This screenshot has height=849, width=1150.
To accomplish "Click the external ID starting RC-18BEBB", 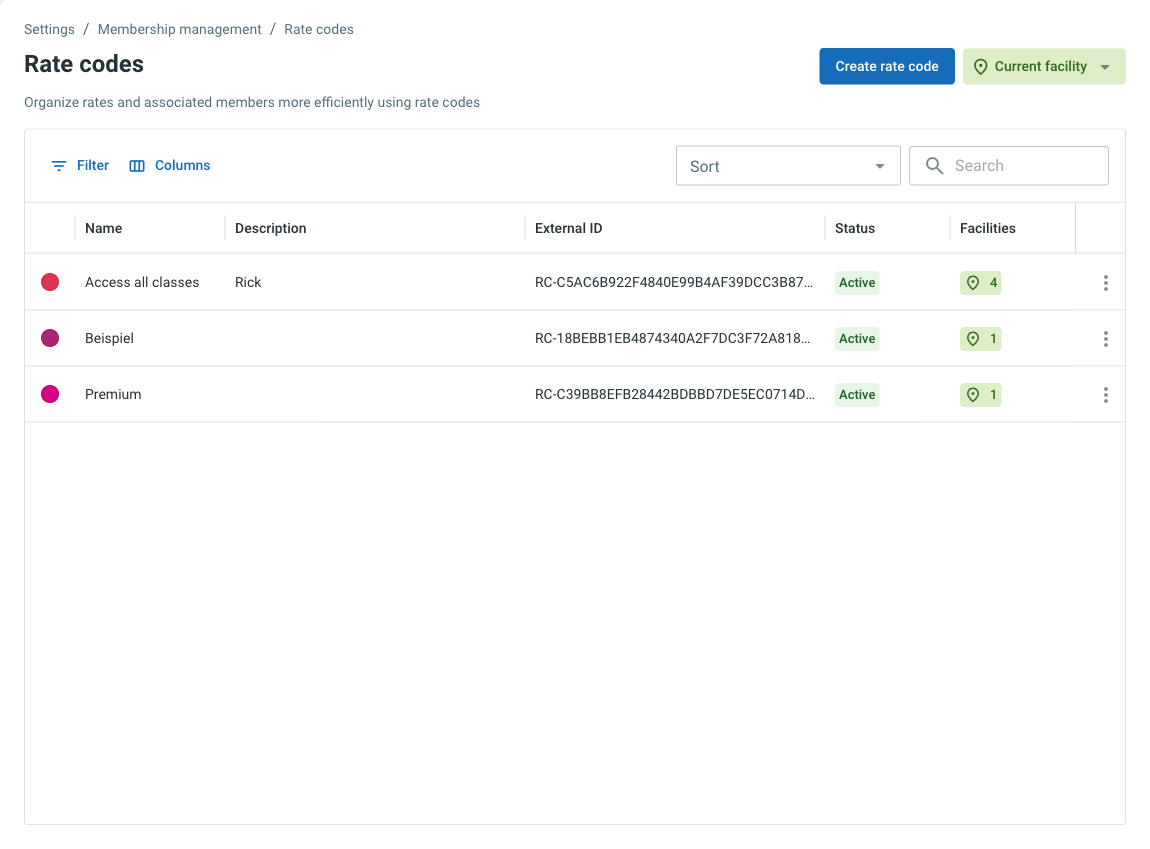I will tap(673, 338).
